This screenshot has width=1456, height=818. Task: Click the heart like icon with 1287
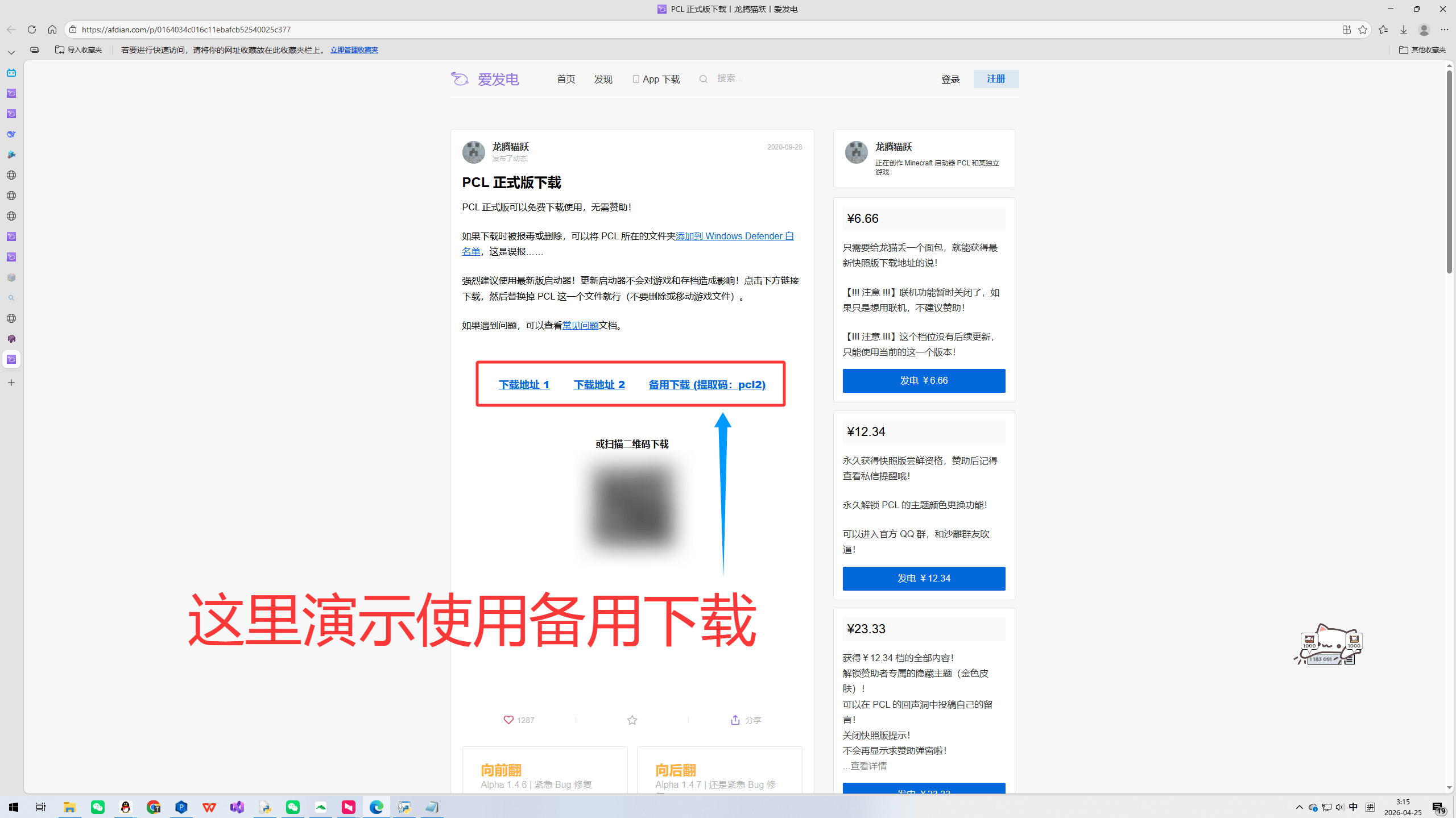coord(508,720)
